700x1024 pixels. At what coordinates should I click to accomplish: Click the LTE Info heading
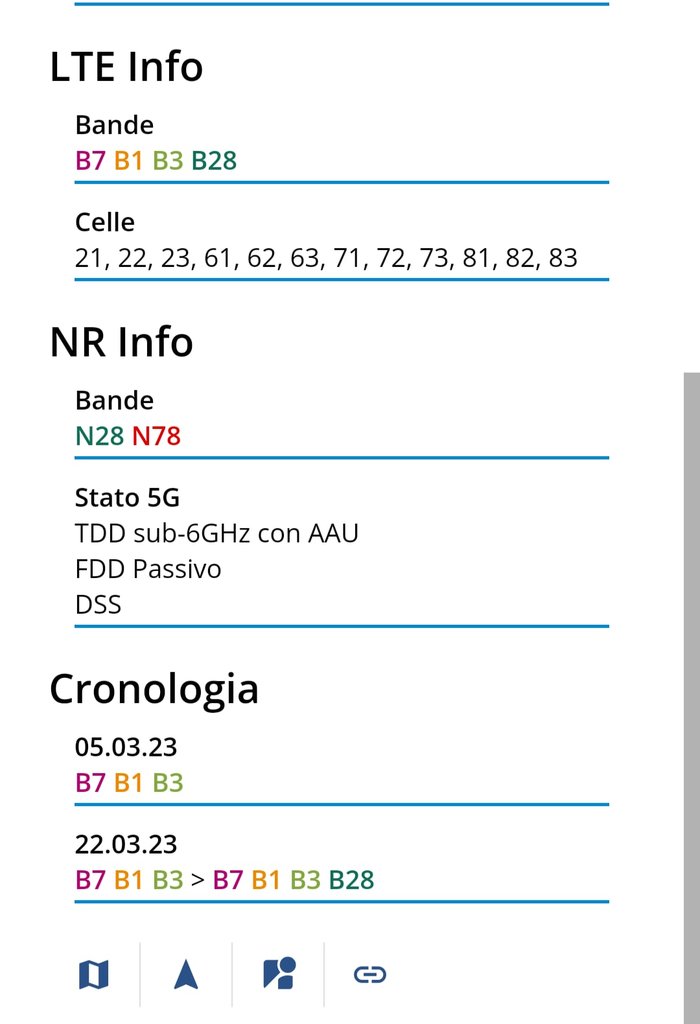(126, 67)
